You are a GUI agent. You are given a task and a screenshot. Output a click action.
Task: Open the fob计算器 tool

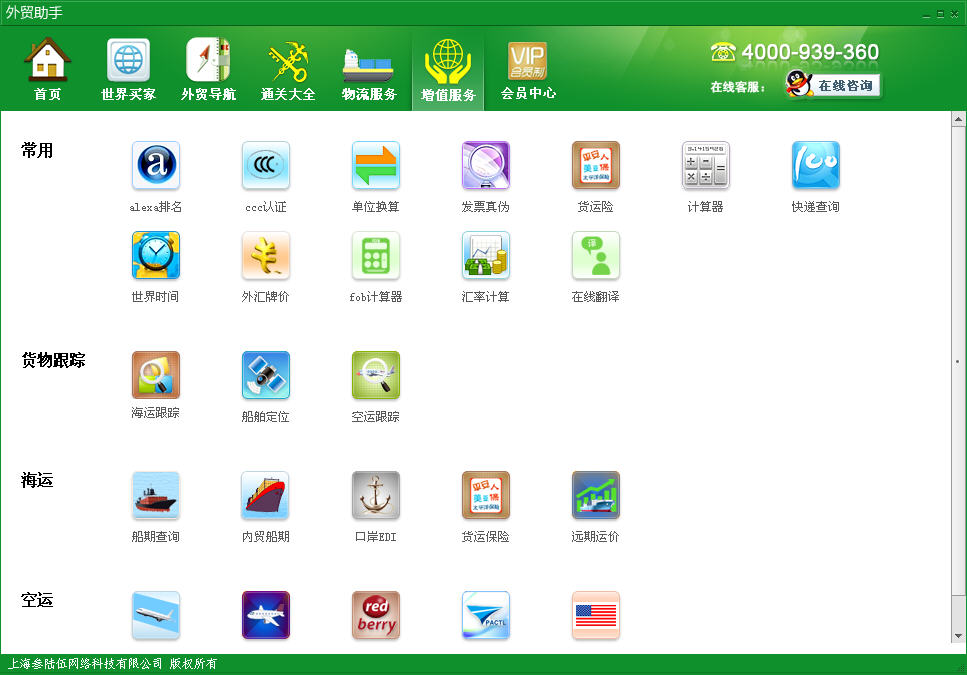(376, 256)
